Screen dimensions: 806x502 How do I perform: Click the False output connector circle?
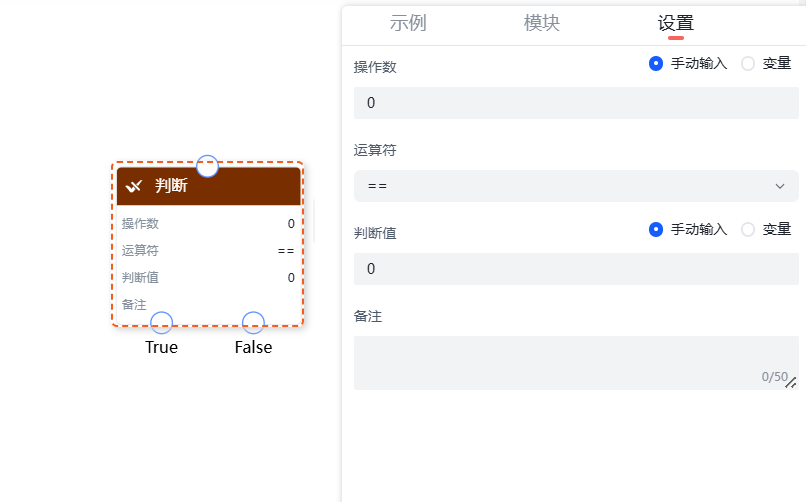[253, 323]
